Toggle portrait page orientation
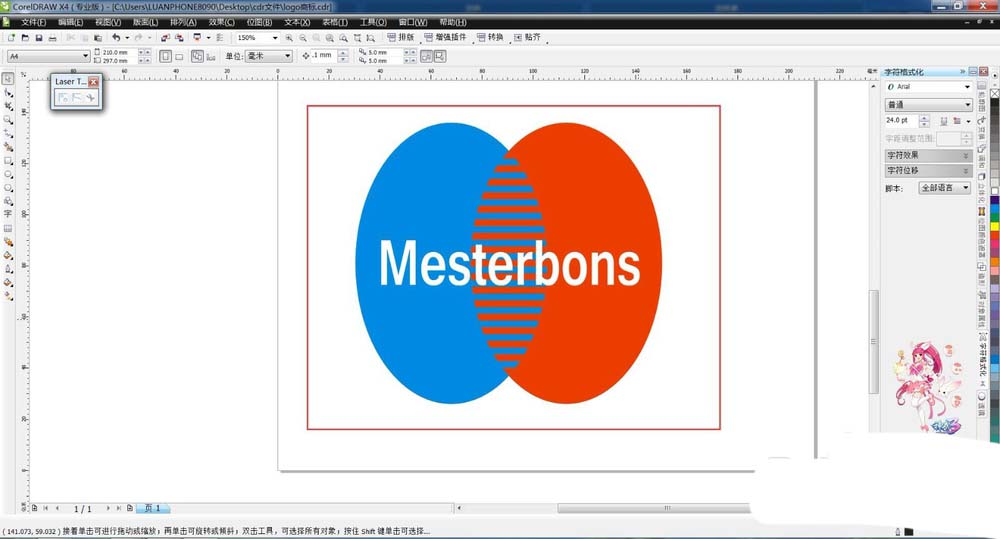The image size is (1000, 539). click(x=165, y=56)
